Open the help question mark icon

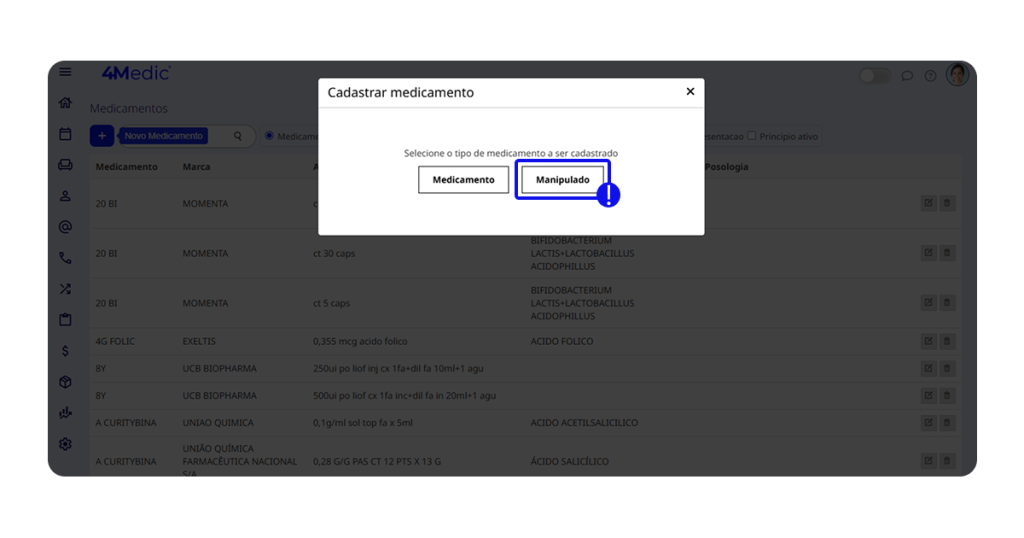[930, 76]
